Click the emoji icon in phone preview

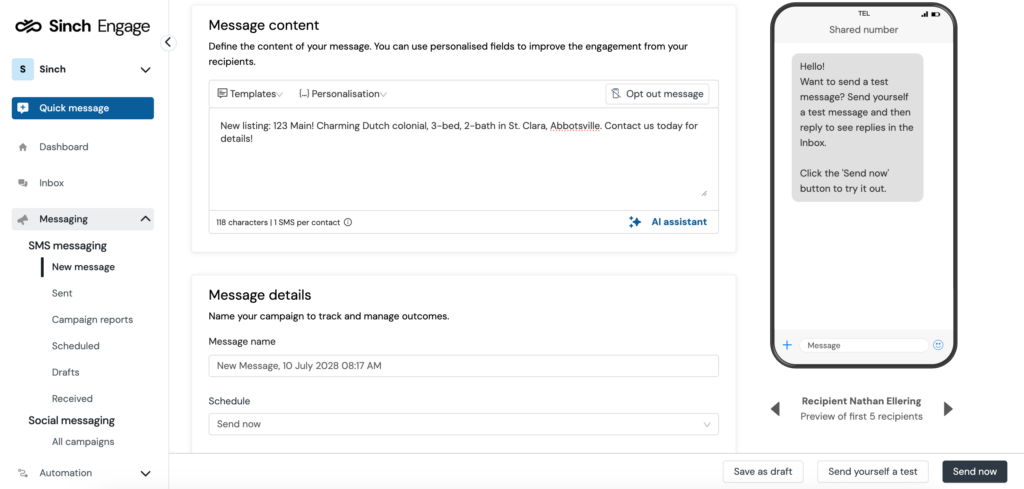938,345
